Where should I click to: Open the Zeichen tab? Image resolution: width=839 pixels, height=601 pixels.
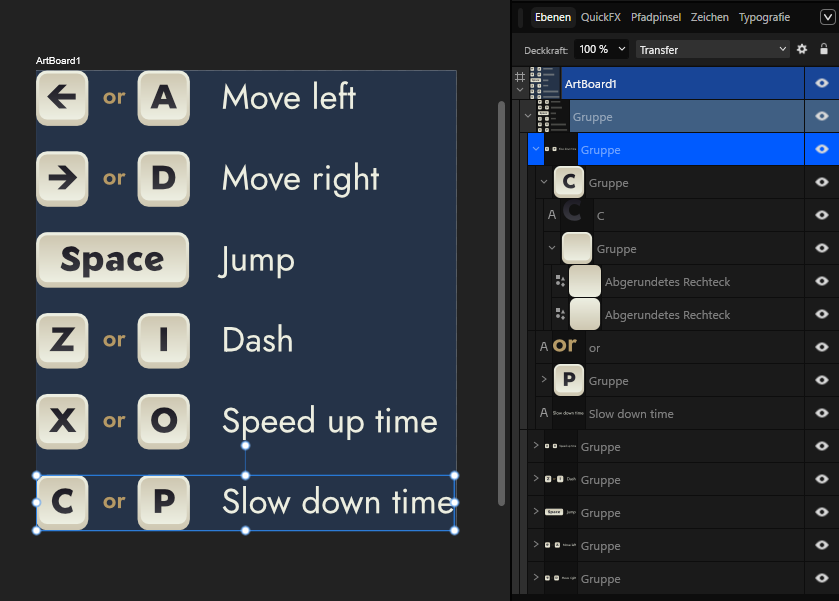710,17
